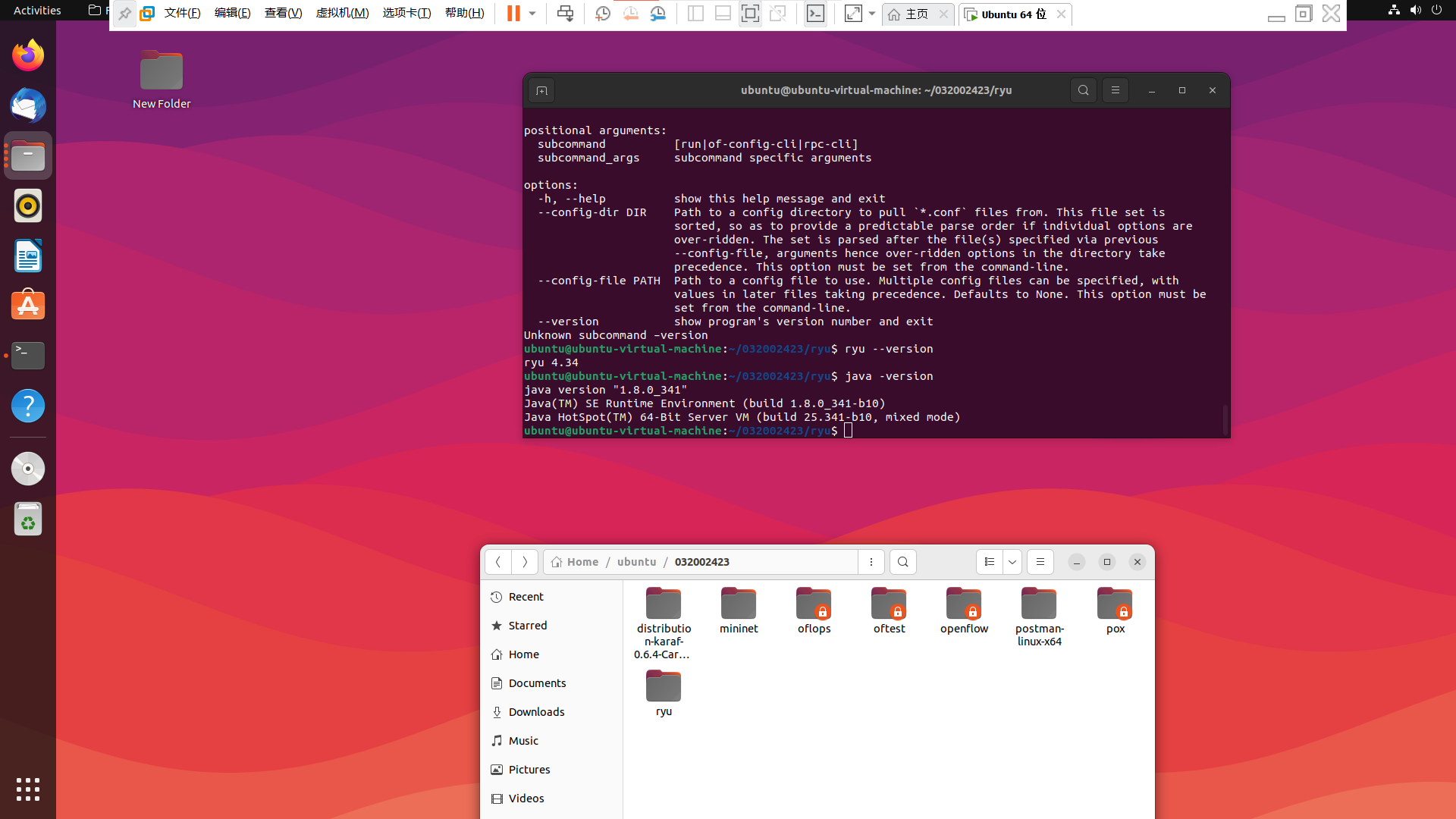Open the snapshot manager
Viewport: 1456px width, 819px height.
coord(658,14)
